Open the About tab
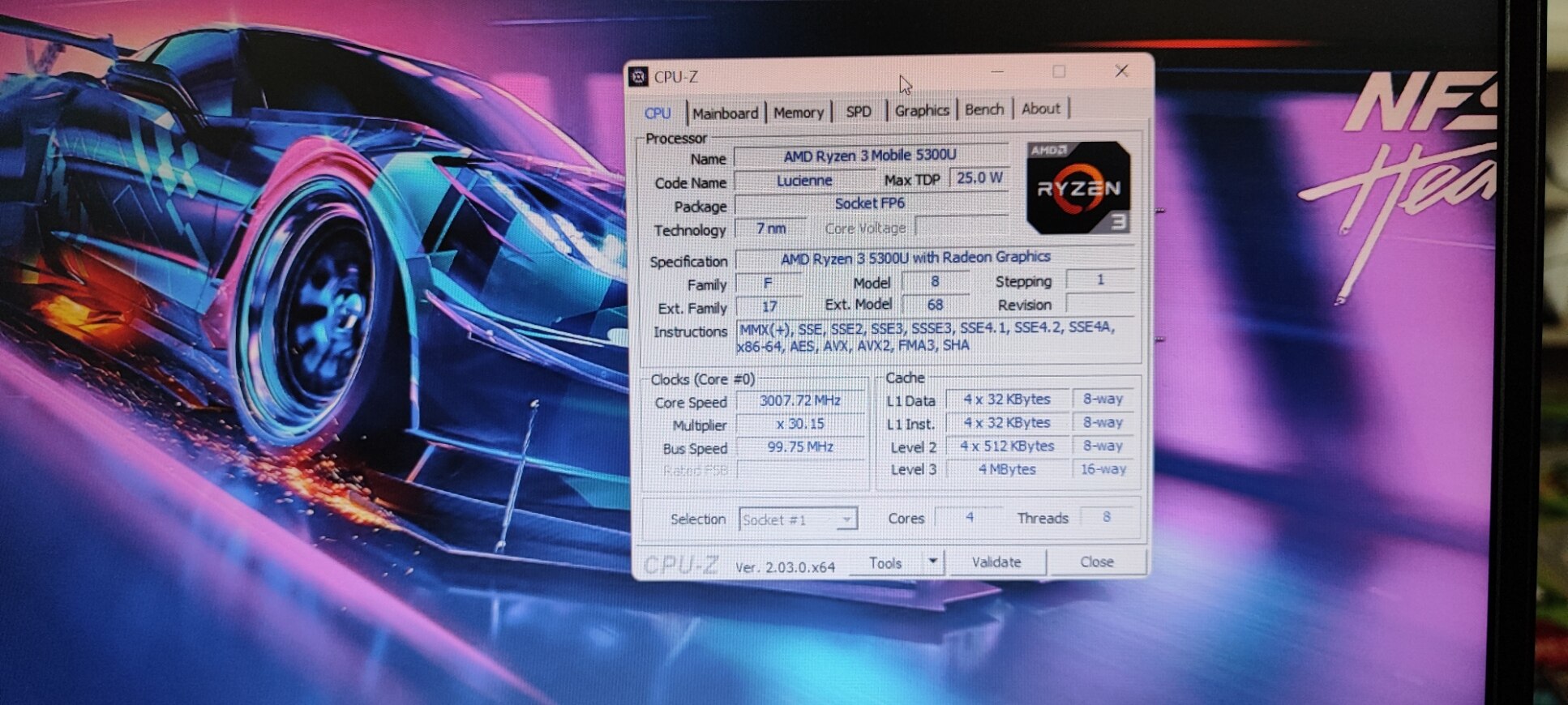This screenshot has height=705, width=1568. click(x=1041, y=109)
